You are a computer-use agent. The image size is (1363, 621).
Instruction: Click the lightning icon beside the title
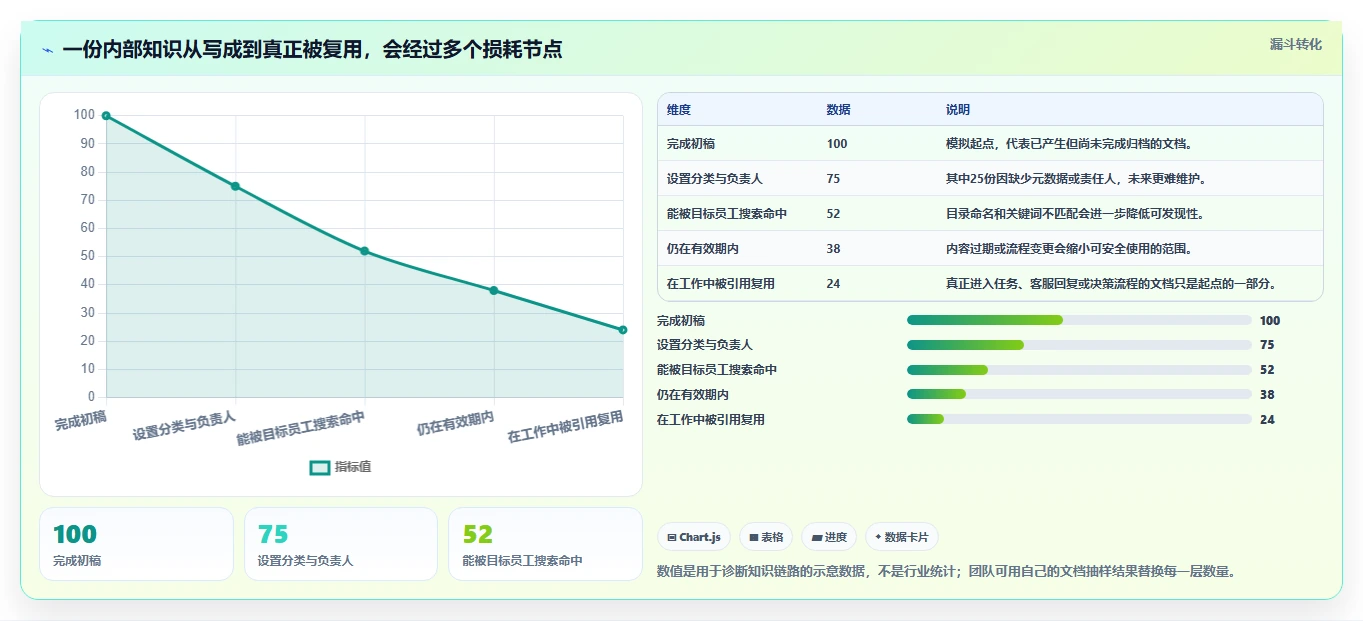tap(47, 50)
